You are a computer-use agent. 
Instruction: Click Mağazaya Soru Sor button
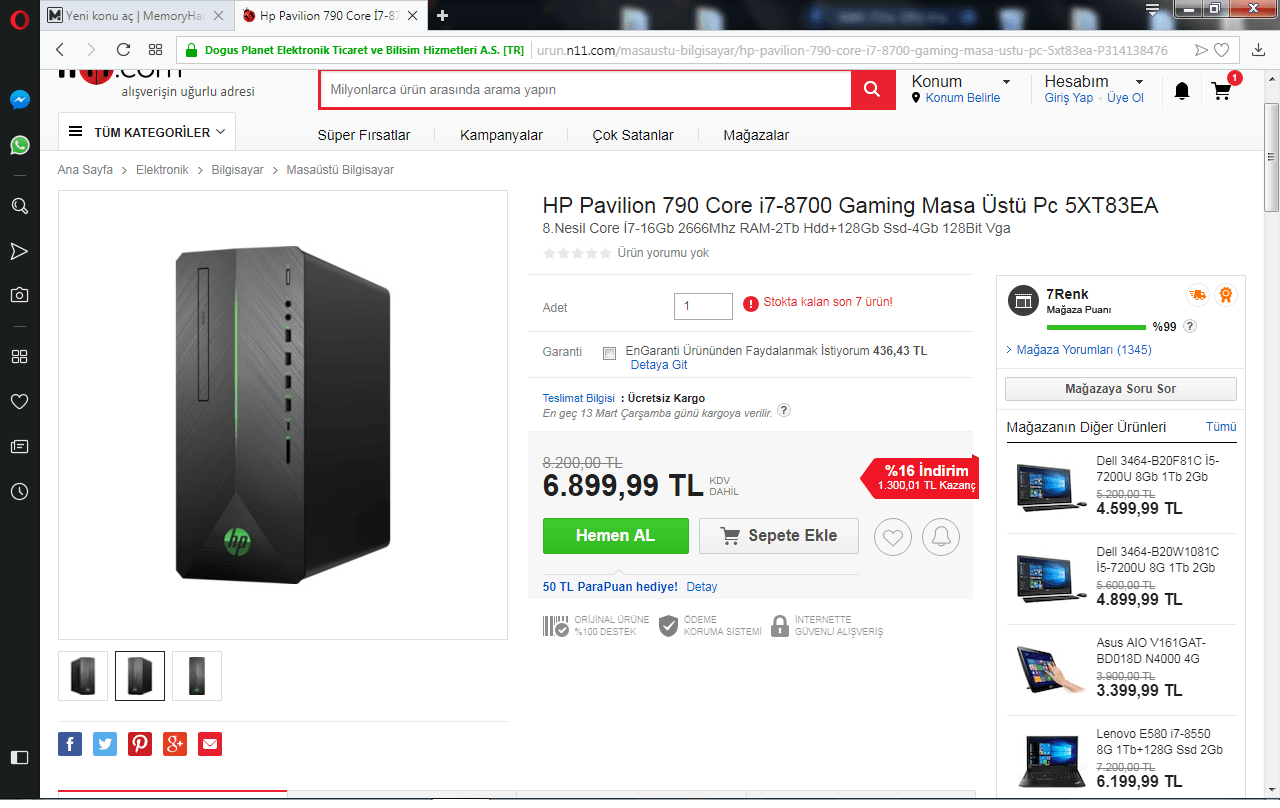(x=1121, y=389)
